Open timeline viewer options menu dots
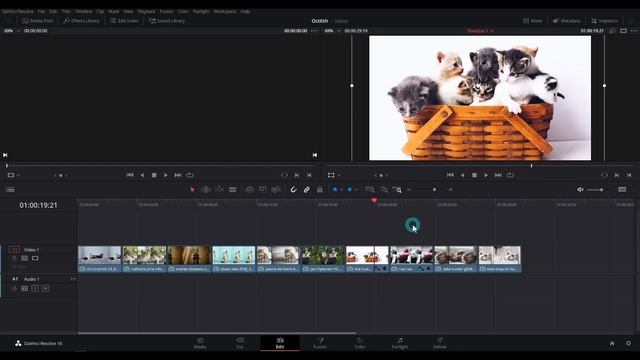Screen dimensions: 640x360 click(x=633, y=31)
